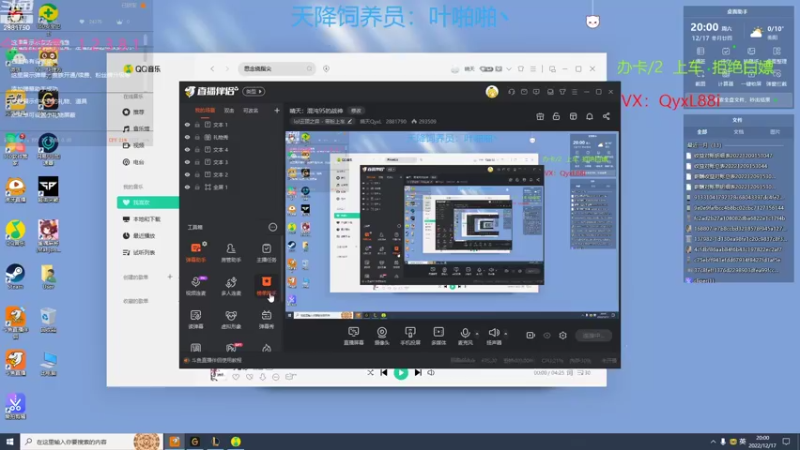Image resolution: width=800 pixels, height=450 pixels.
Task: Open the mode switch pill beside logo
Action: click(254, 92)
